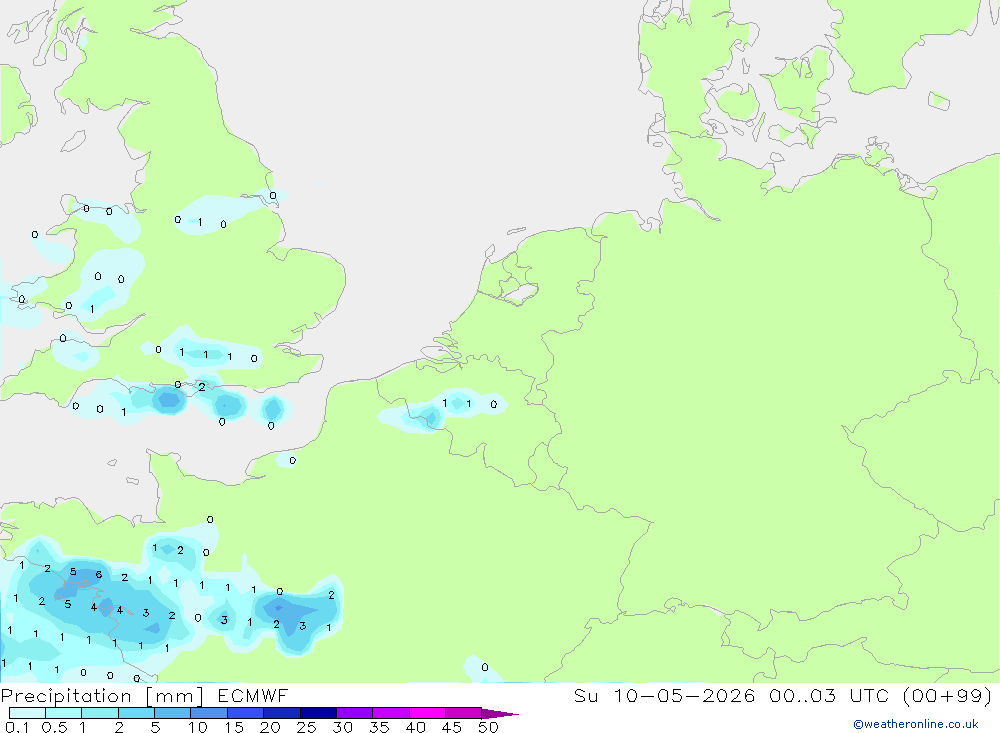Pick the 2–5 mm legend swatch
The height and width of the screenshot is (733, 1000).
click(x=136, y=713)
